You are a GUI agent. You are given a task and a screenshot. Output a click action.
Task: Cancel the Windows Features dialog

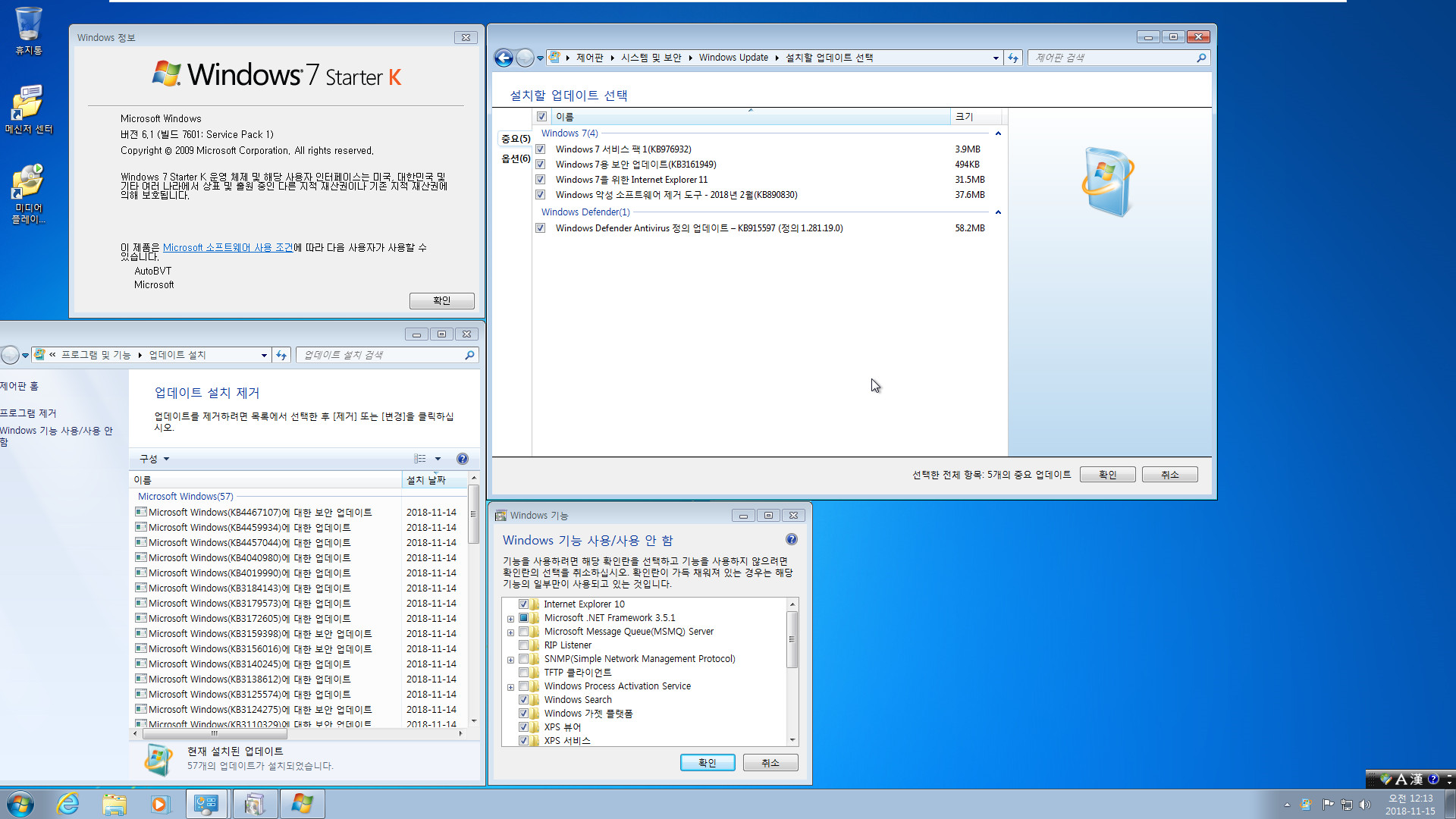coord(770,763)
